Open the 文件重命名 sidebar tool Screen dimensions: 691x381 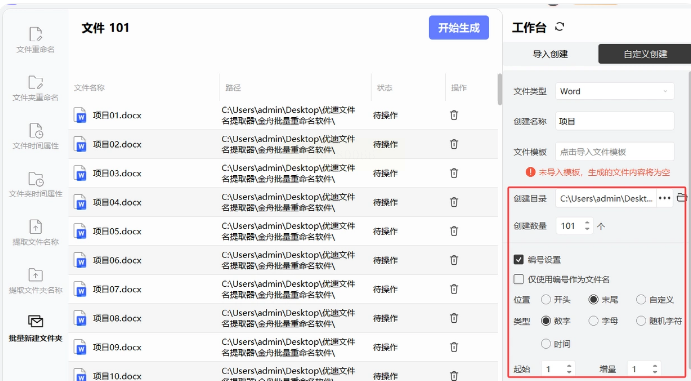tap(35, 40)
